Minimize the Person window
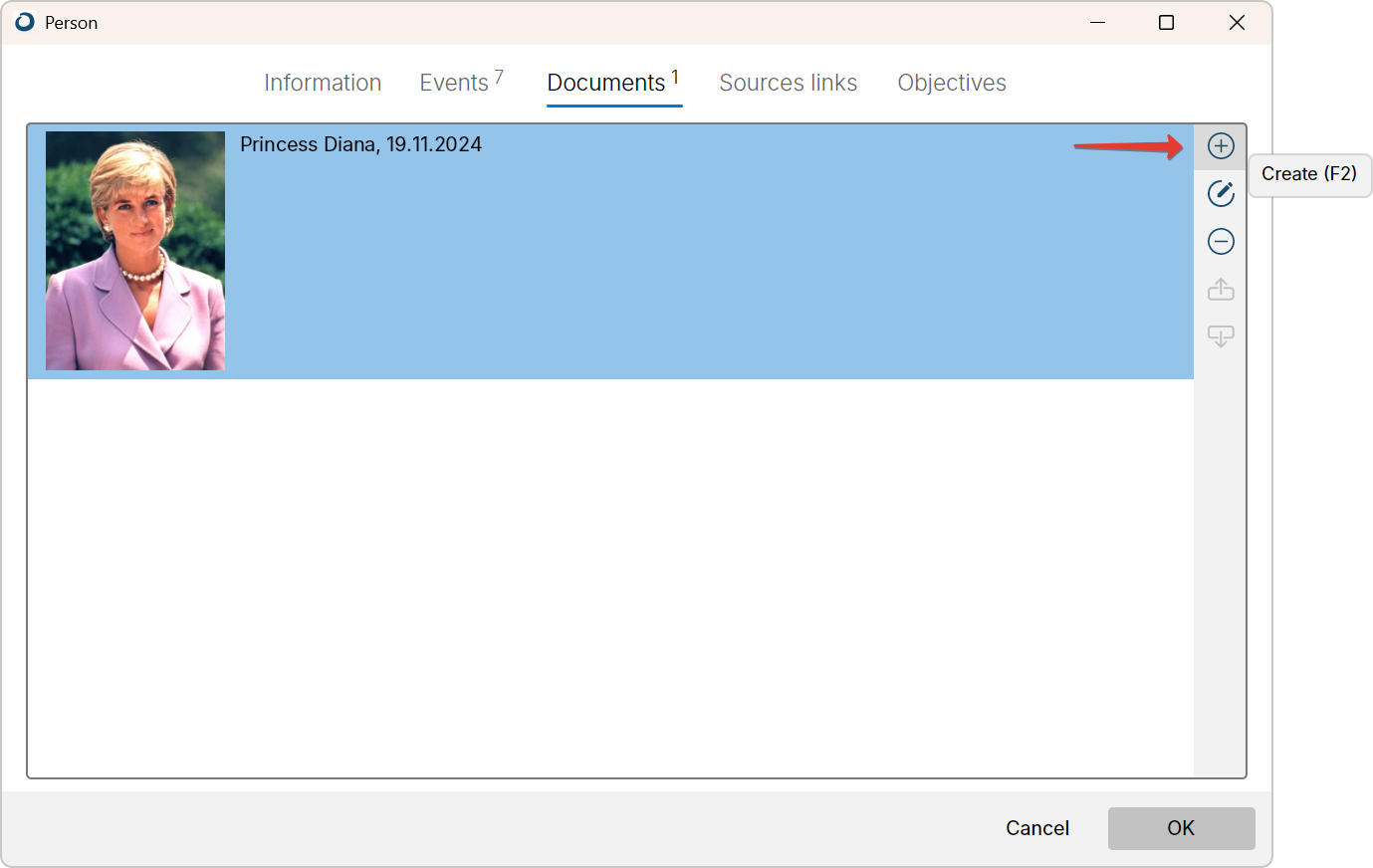The height and width of the screenshot is (868, 1373). (1097, 22)
